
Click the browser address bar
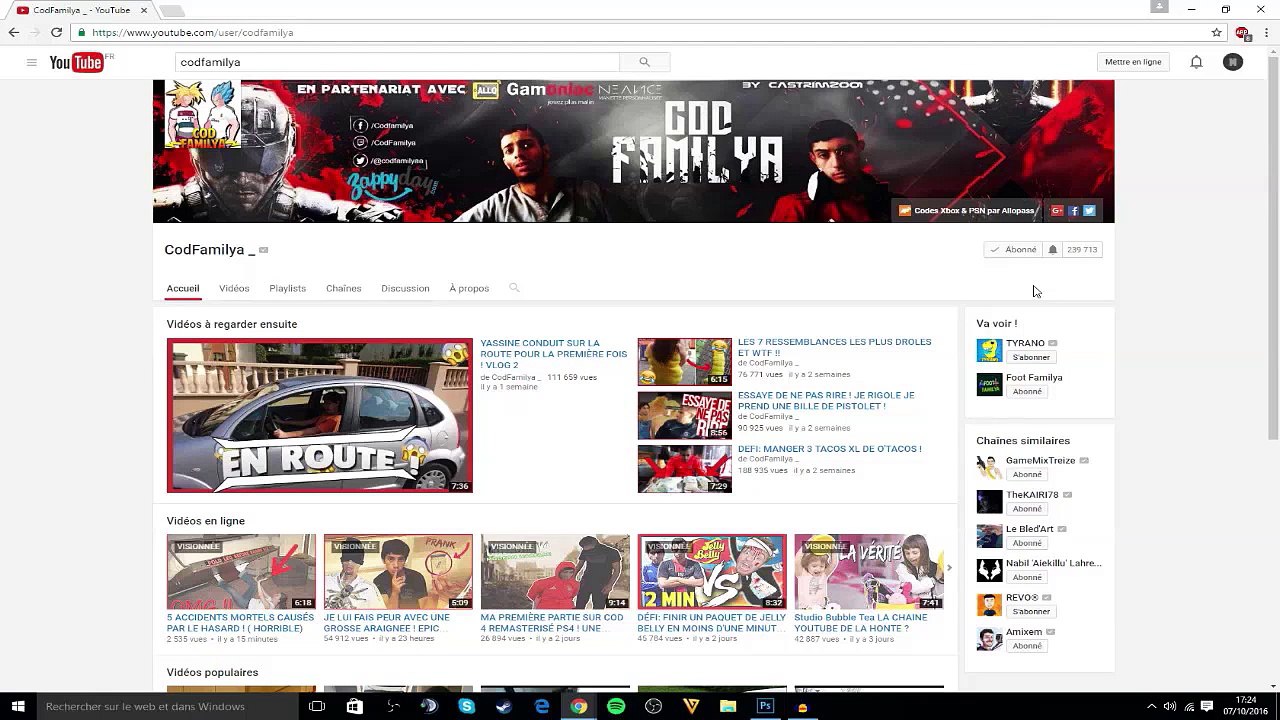[x=640, y=32]
